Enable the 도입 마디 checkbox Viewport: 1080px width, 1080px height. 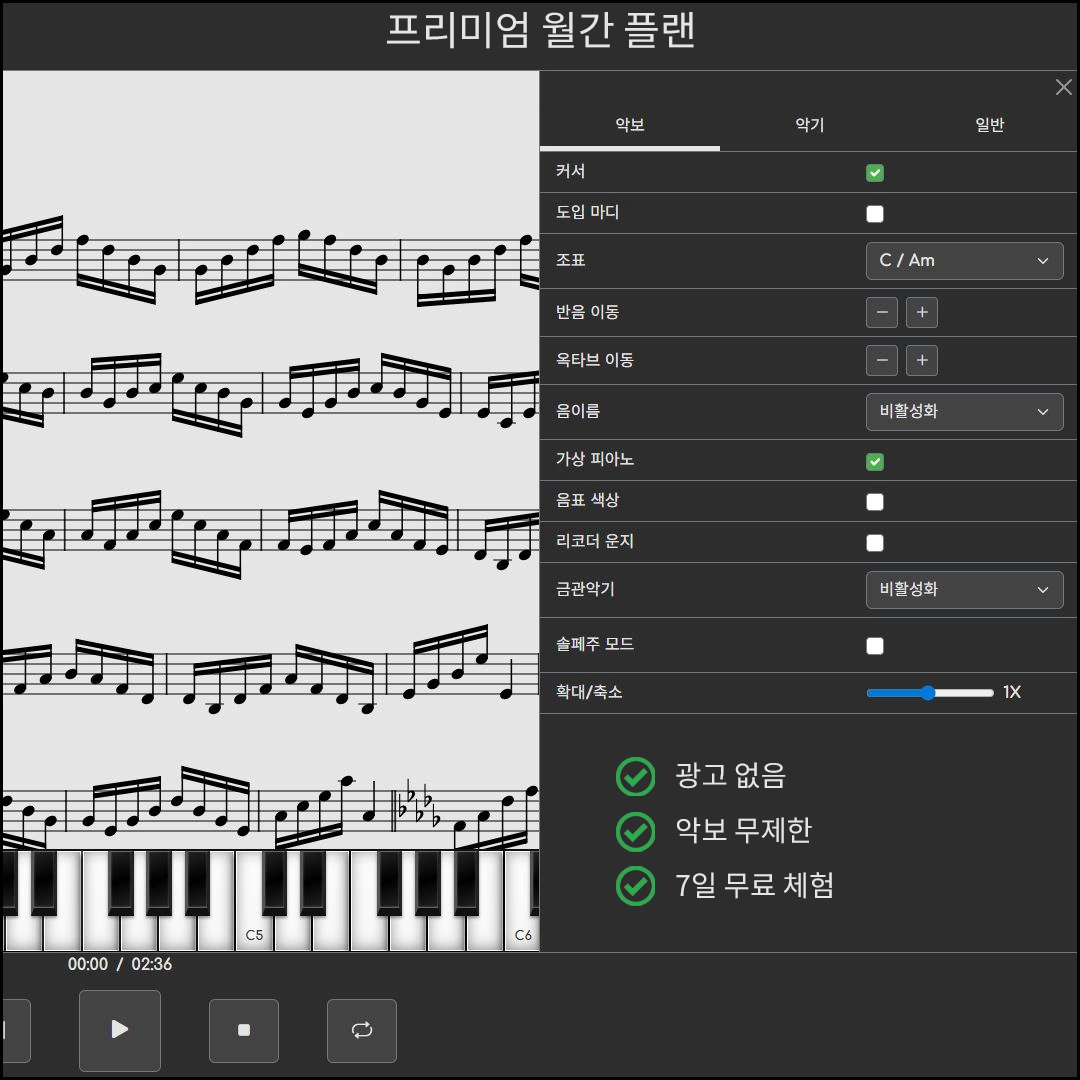875,214
